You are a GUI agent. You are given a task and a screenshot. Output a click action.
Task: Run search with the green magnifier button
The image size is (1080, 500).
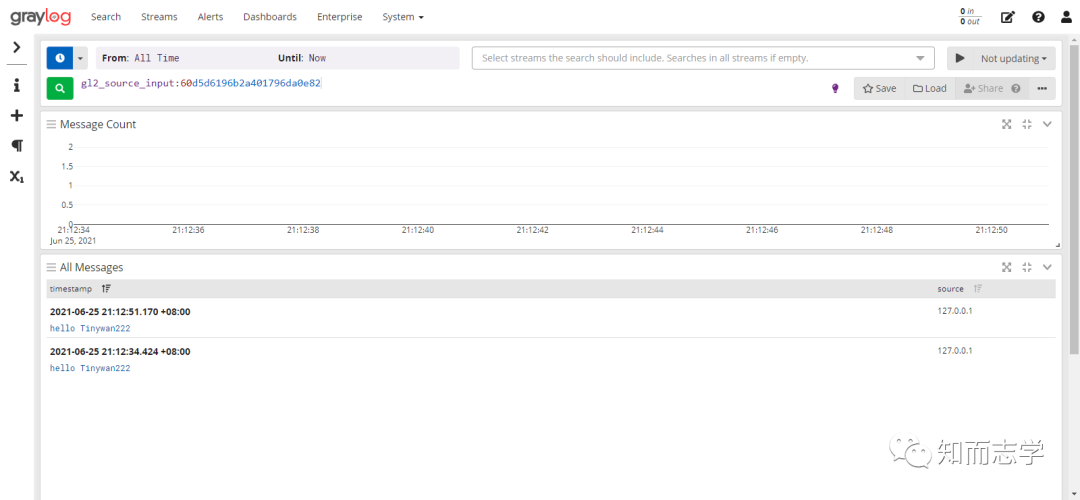pos(60,88)
